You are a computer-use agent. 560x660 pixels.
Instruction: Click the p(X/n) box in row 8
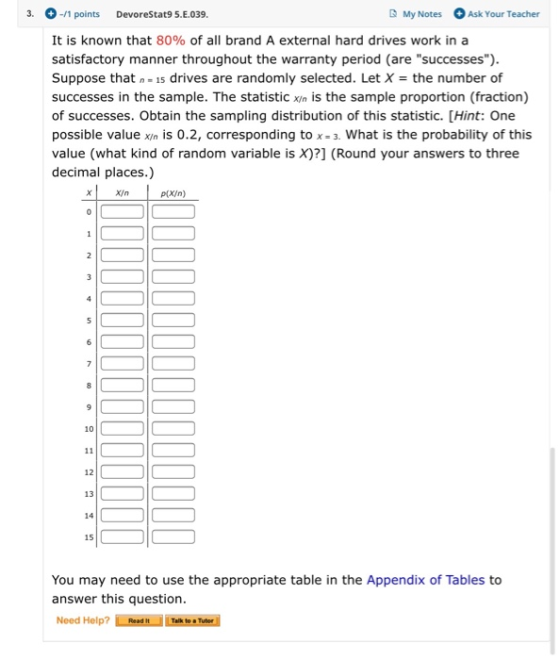(173, 385)
